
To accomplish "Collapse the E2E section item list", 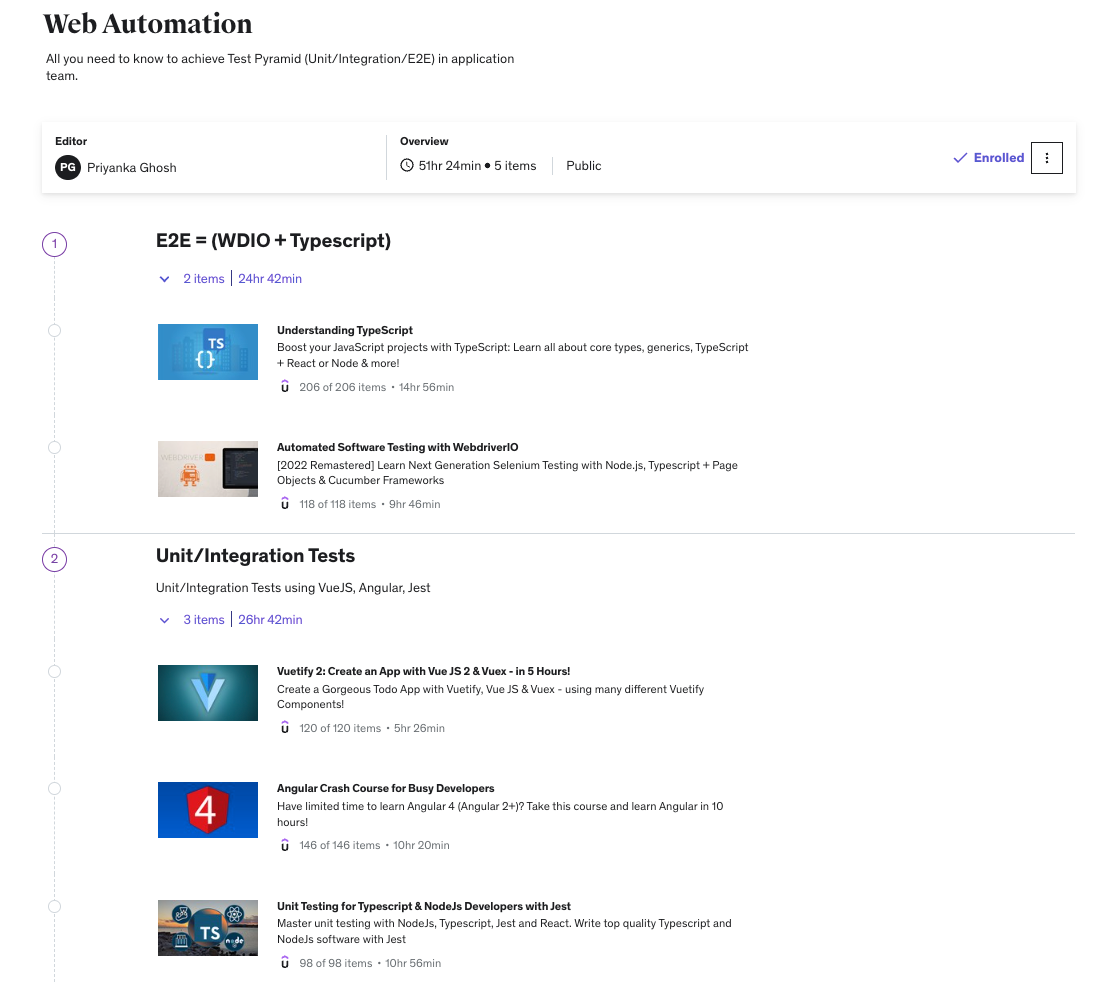I will coord(164,279).
